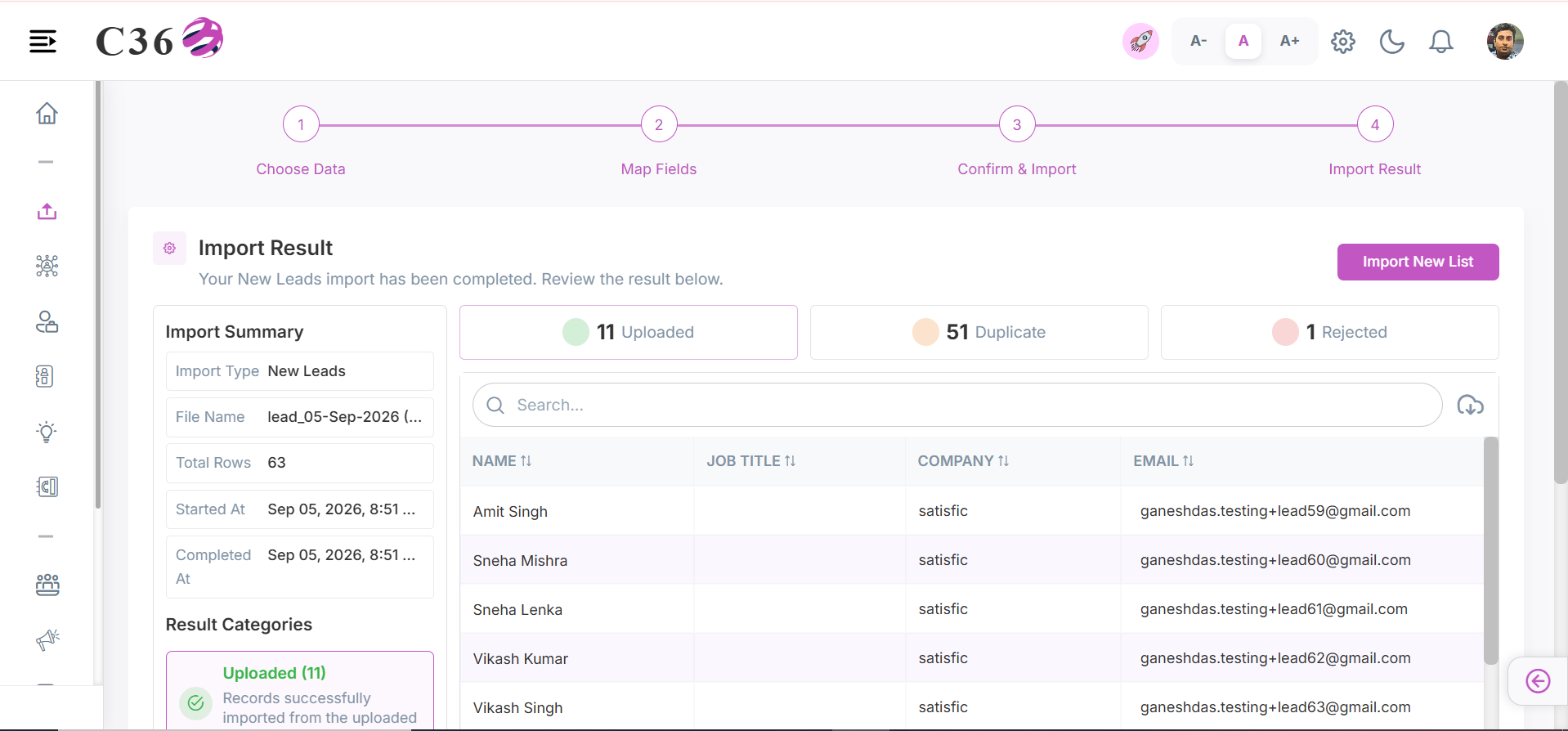
Task: Click the C36 logo
Action: coord(159,39)
